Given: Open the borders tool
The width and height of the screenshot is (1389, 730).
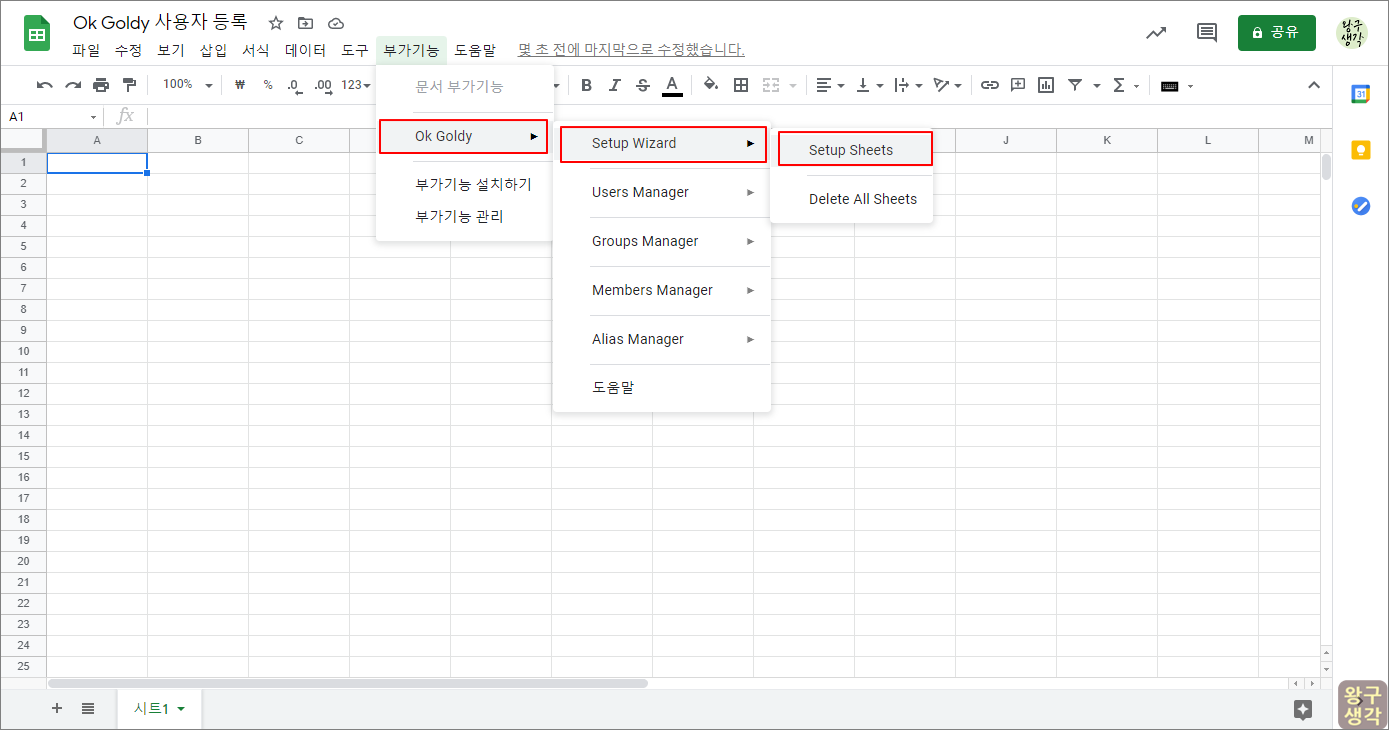Looking at the screenshot, I should tap(741, 85).
